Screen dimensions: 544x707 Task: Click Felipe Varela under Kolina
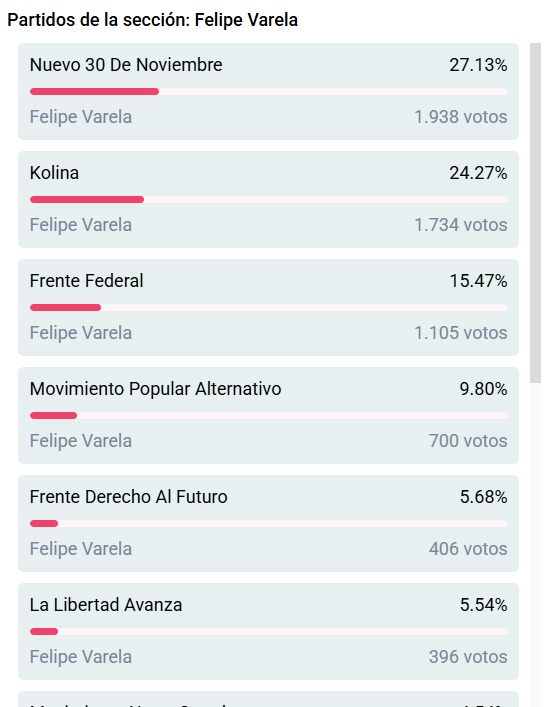click(x=81, y=225)
